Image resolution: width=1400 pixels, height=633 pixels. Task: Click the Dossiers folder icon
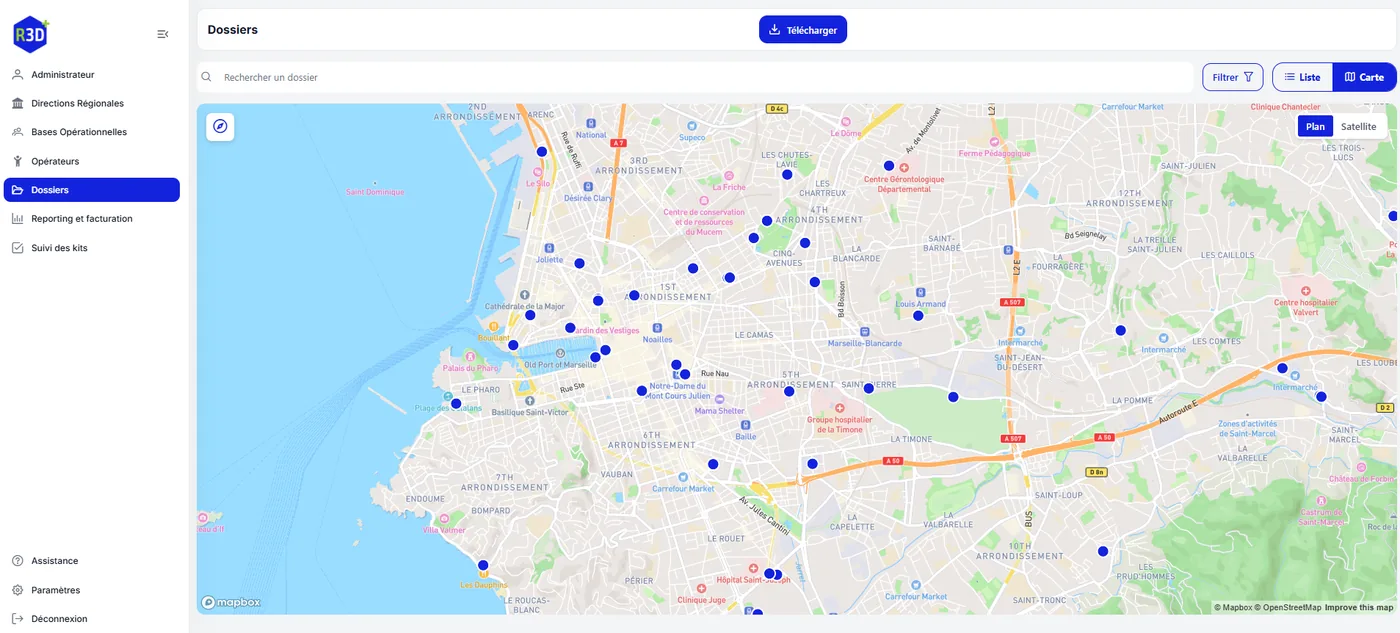point(18,190)
